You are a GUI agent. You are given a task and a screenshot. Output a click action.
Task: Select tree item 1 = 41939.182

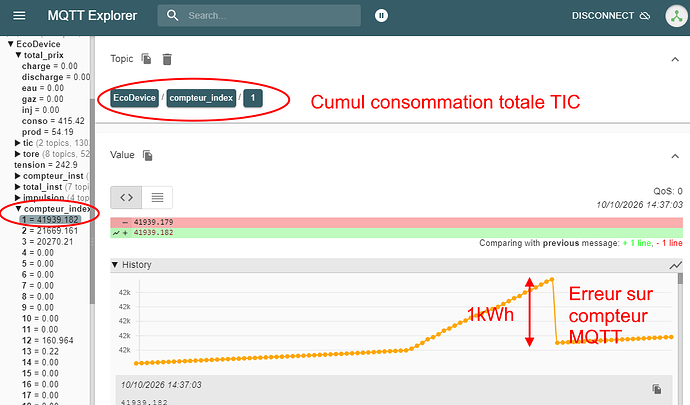50,220
